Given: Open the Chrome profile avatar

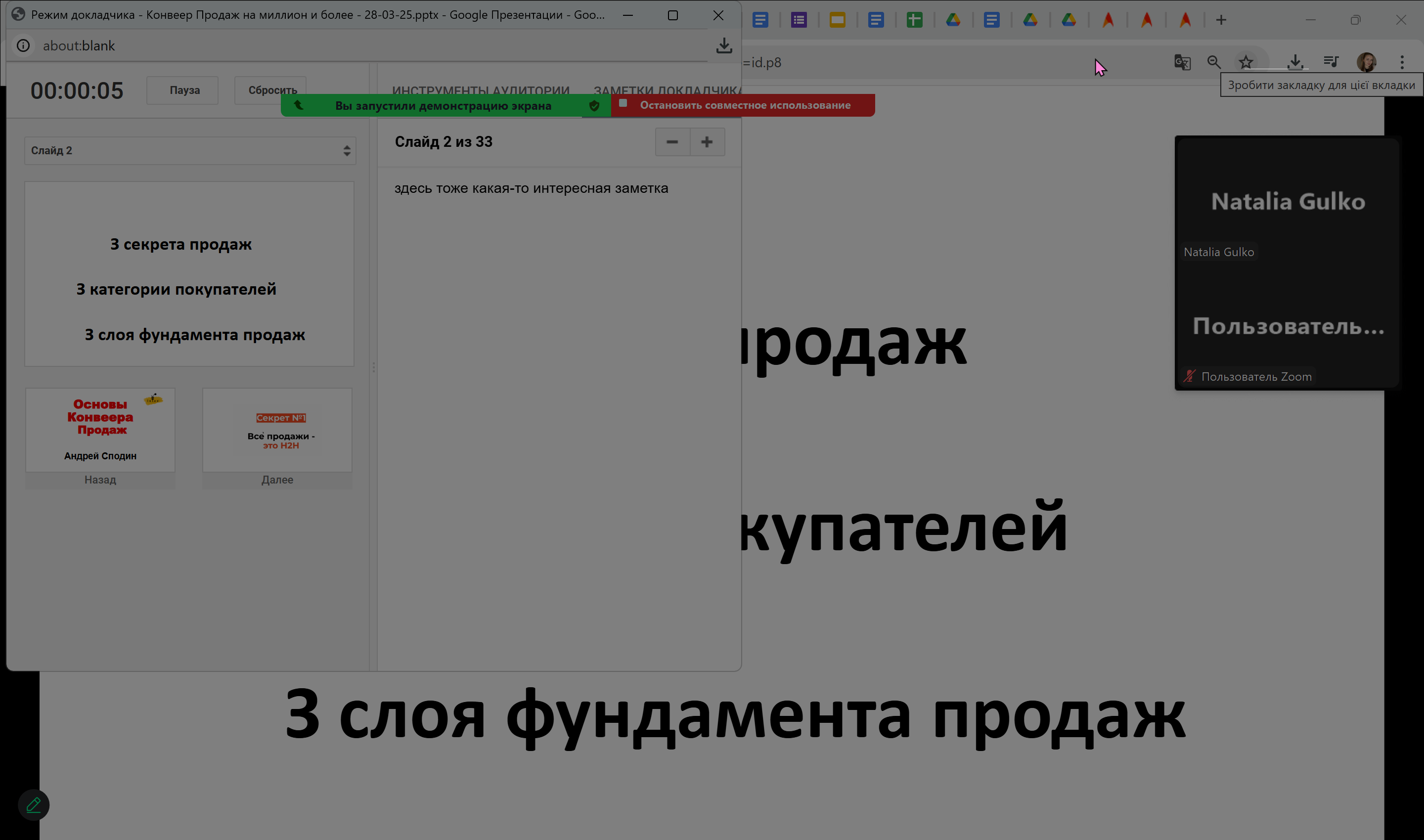Looking at the screenshot, I should click(1367, 62).
